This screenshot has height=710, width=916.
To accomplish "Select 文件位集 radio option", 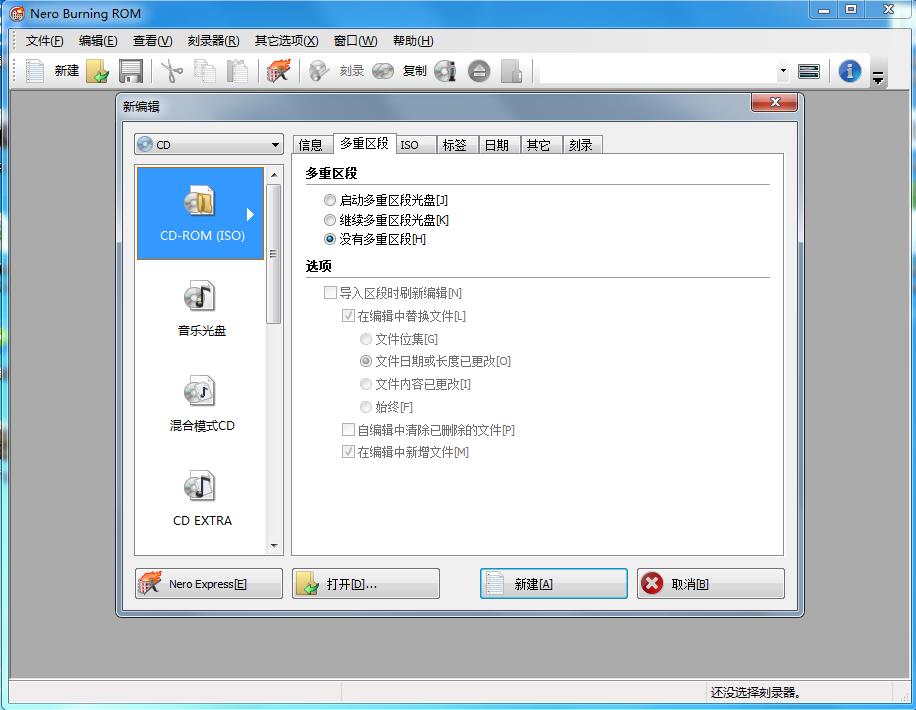I will pos(366,339).
